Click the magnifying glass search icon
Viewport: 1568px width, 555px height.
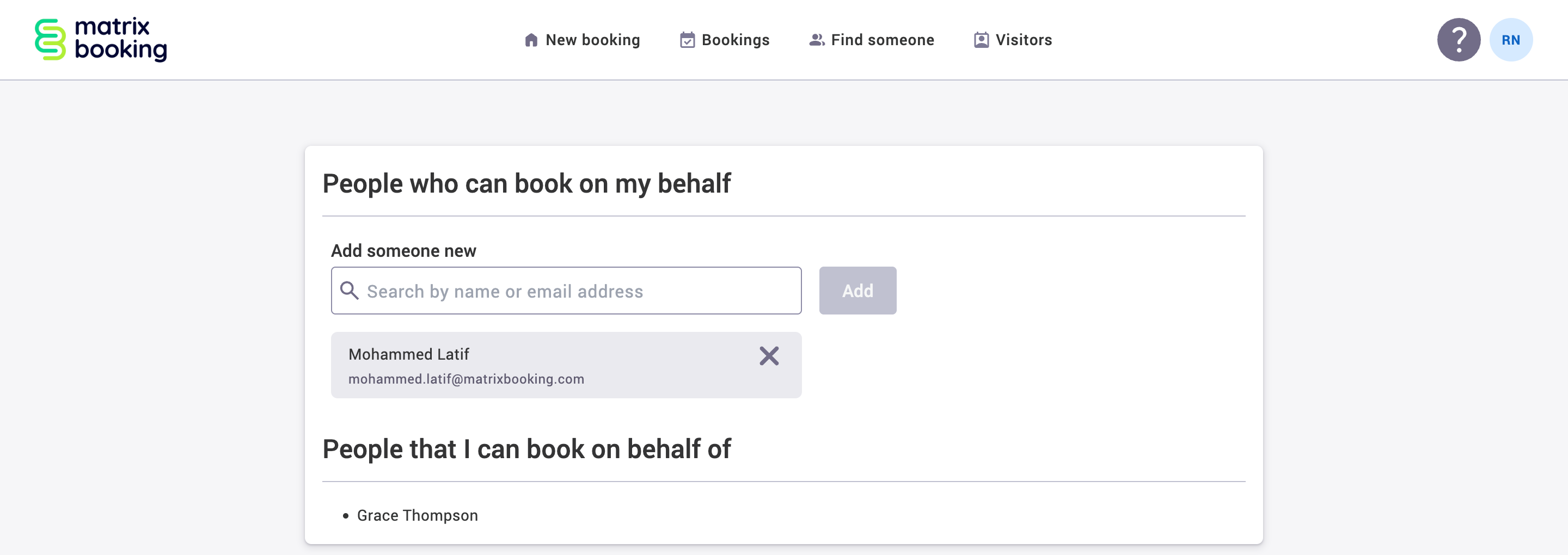click(350, 291)
